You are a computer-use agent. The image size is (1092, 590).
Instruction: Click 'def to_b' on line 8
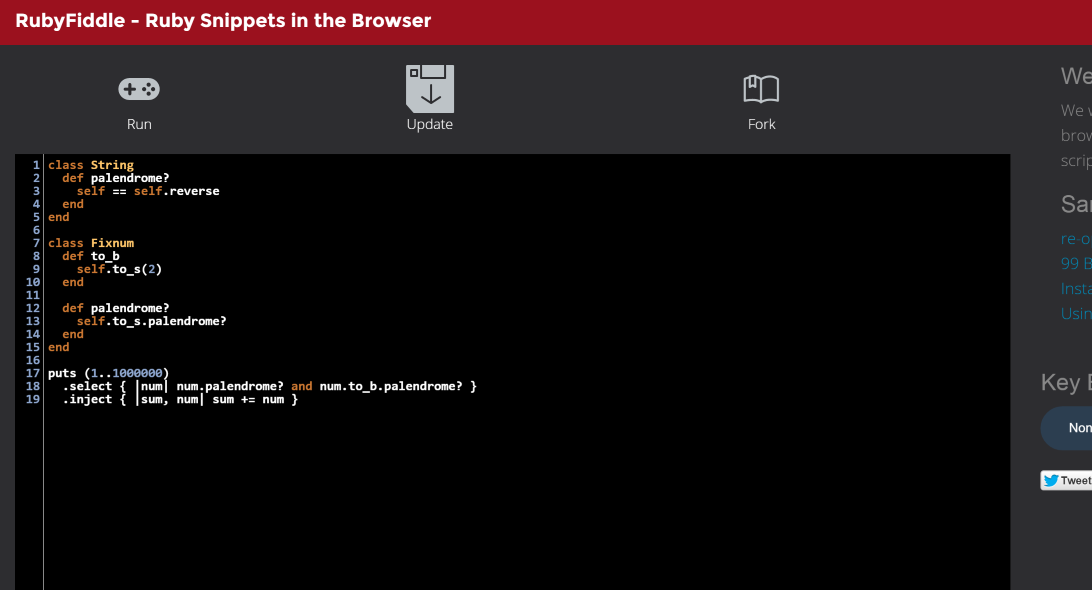click(x=91, y=256)
